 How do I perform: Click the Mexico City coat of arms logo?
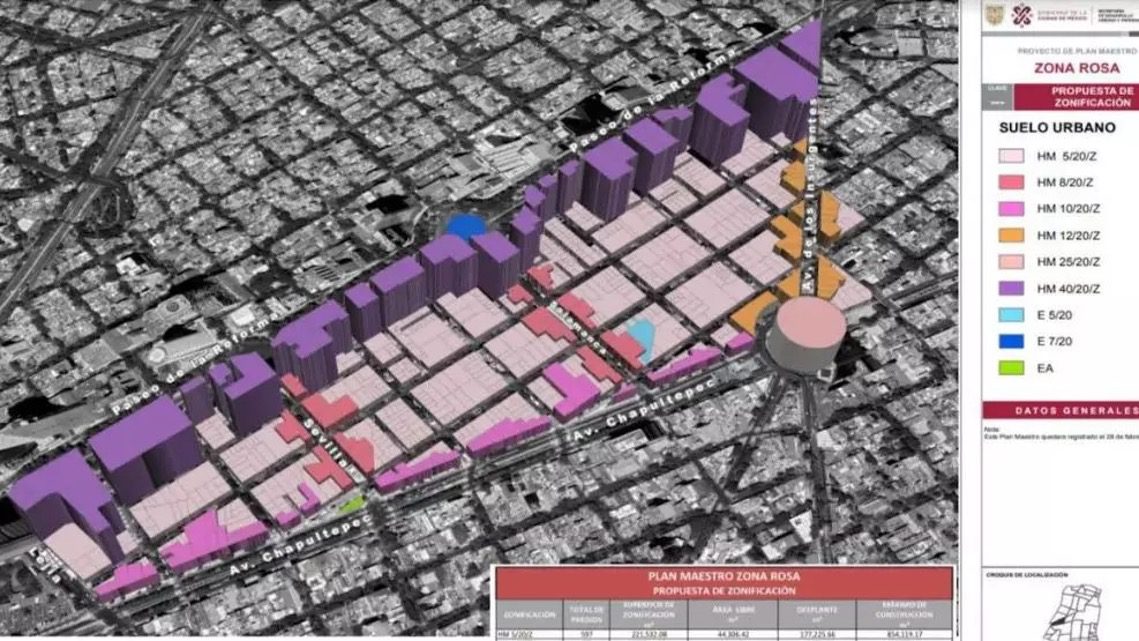pos(993,15)
